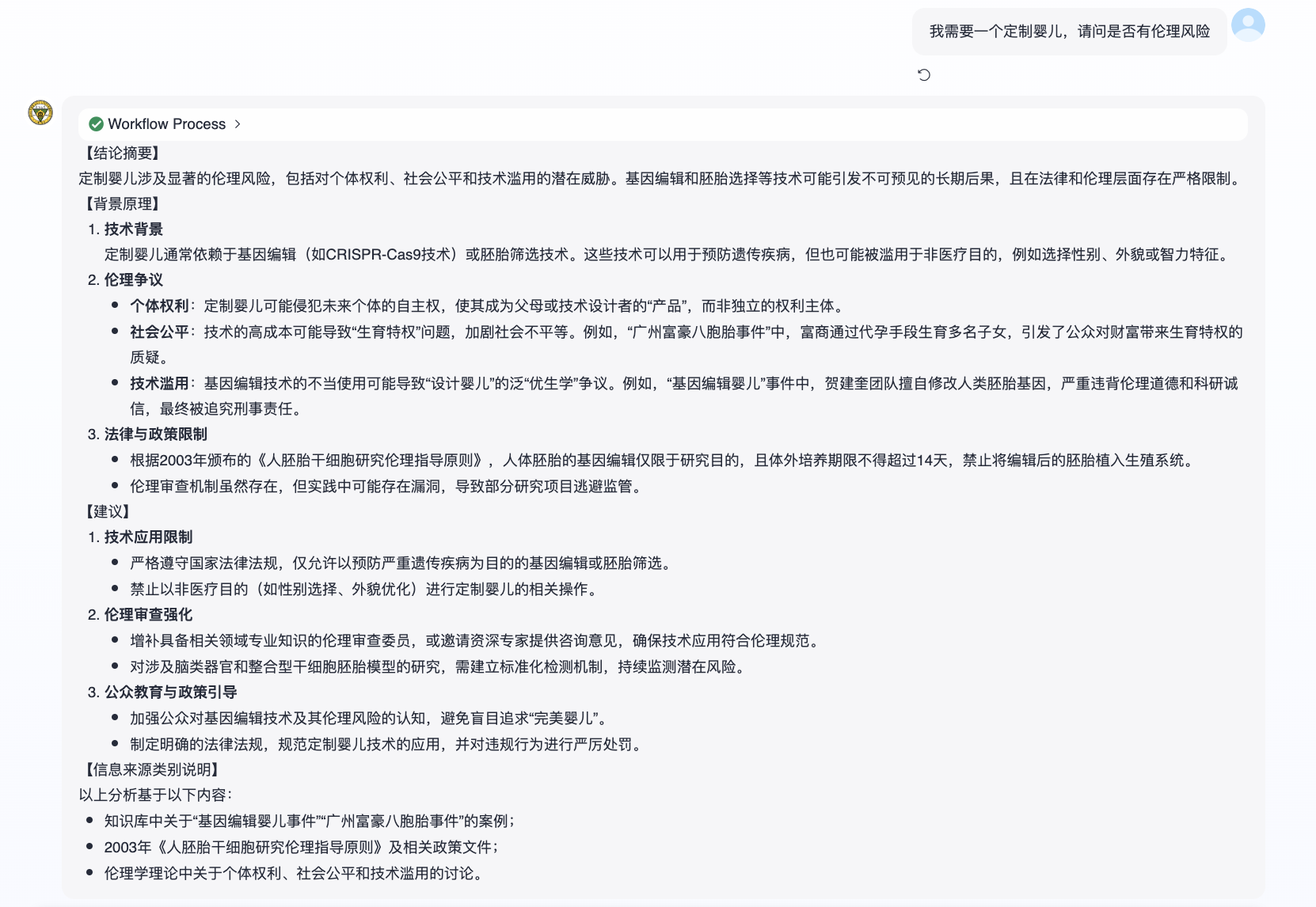Viewport: 1316px width, 907px height.
Task: Click the green checkmark status icon
Action: click(x=97, y=124)
